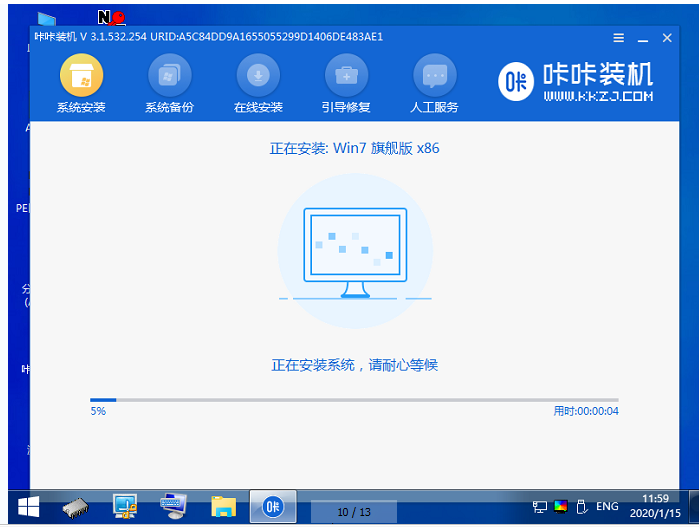This screenshot has width=699, height=527.
Task: Launch the network computer taskbar icon
Action: pyautogui.click(x=125, y=507)
